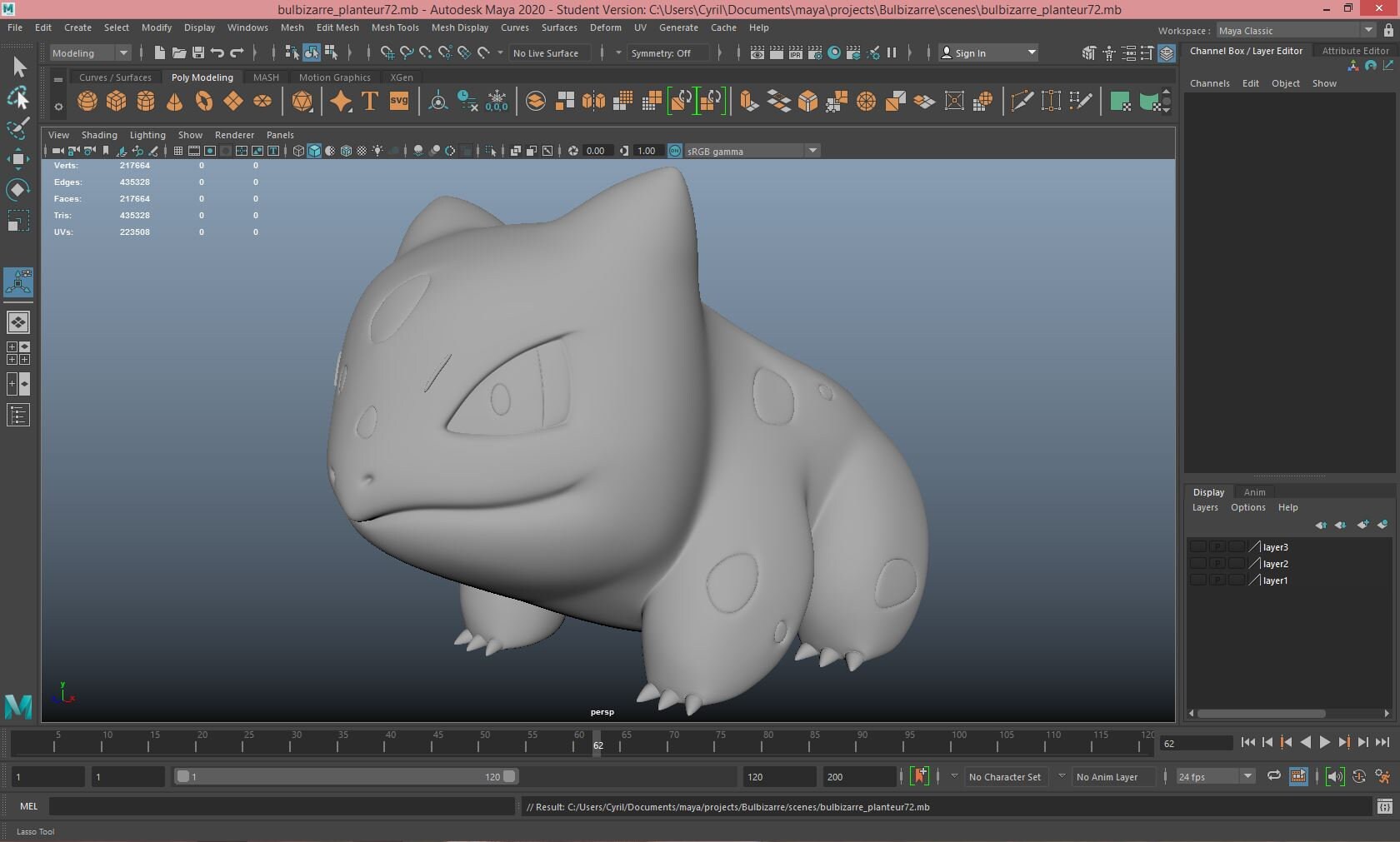Create a polygon cone from shelf

point(175,102)
